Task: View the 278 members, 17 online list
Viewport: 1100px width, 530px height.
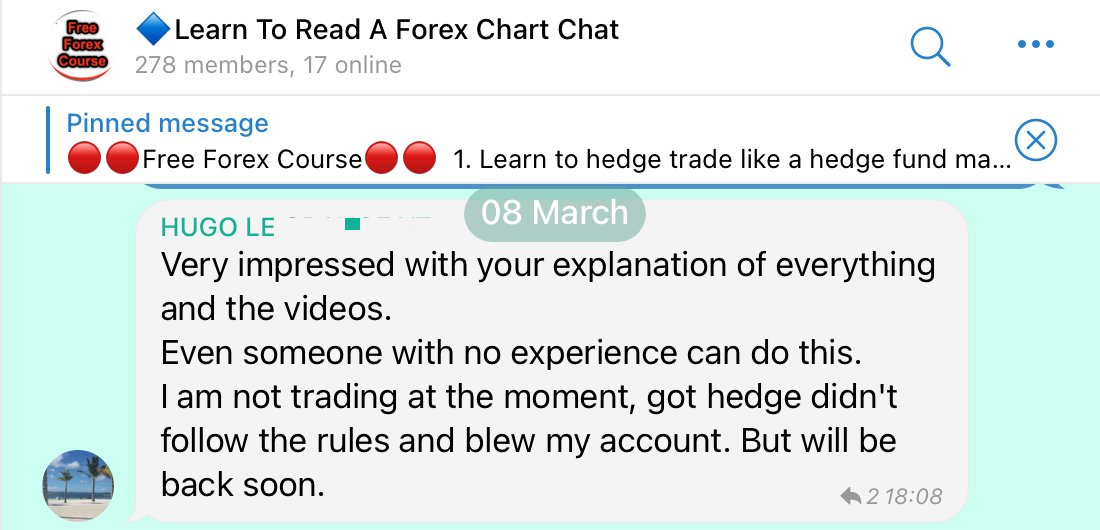Action: tap(268, 65)
